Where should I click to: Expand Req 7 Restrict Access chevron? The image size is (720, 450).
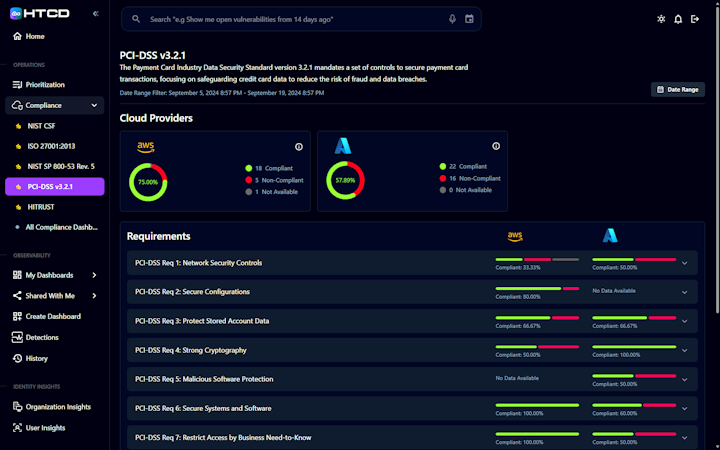pyautogui.click(x=684, y=438)
